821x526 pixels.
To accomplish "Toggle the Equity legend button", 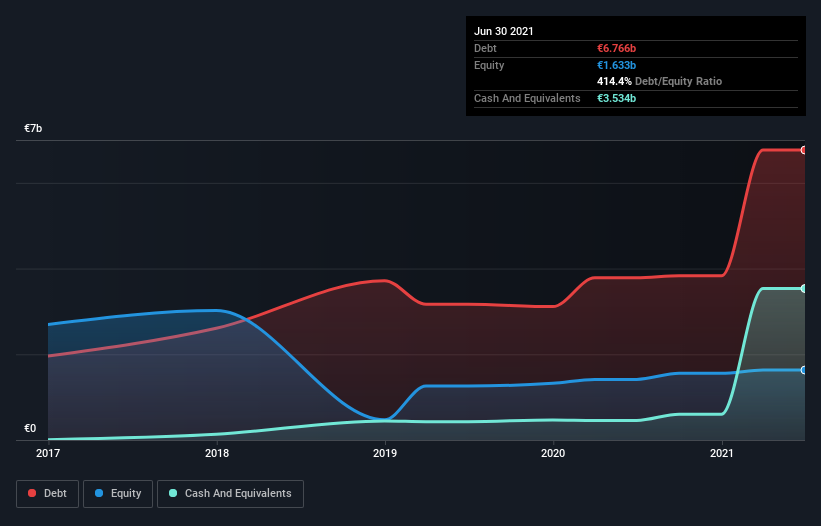I will [118, 494].
